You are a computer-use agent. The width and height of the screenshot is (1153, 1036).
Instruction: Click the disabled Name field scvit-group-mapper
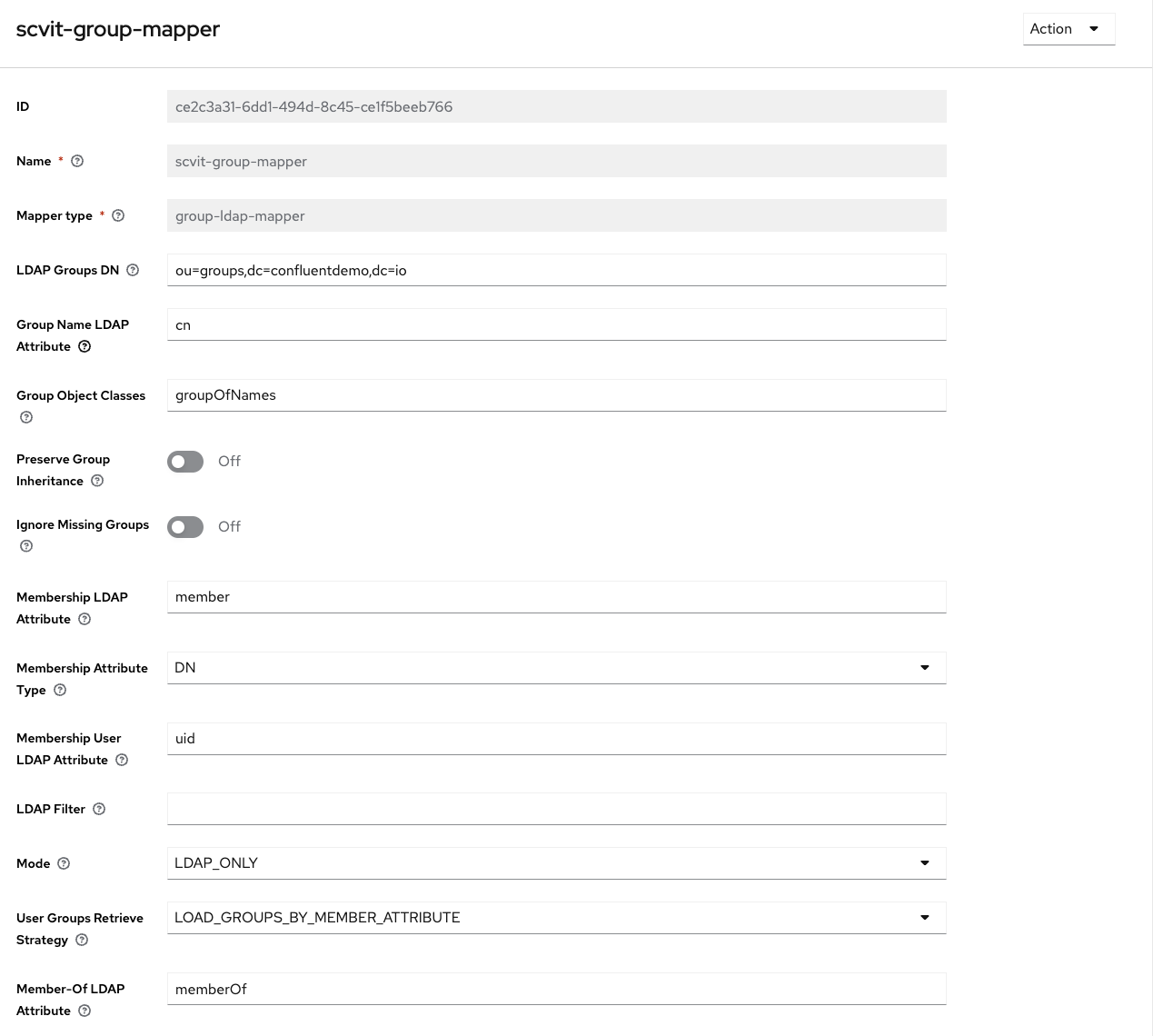click(557, 161)
